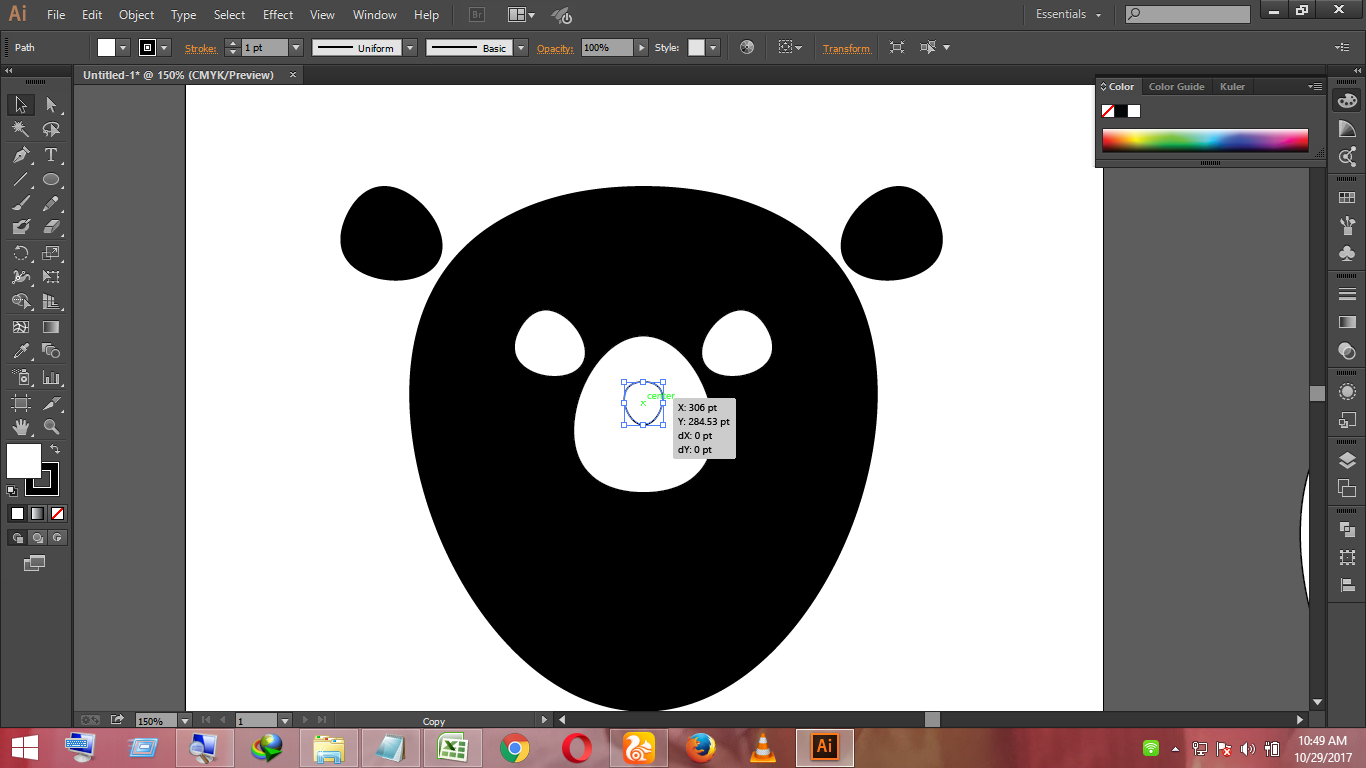Click the Stroke link in control bar

click(200, 48)
